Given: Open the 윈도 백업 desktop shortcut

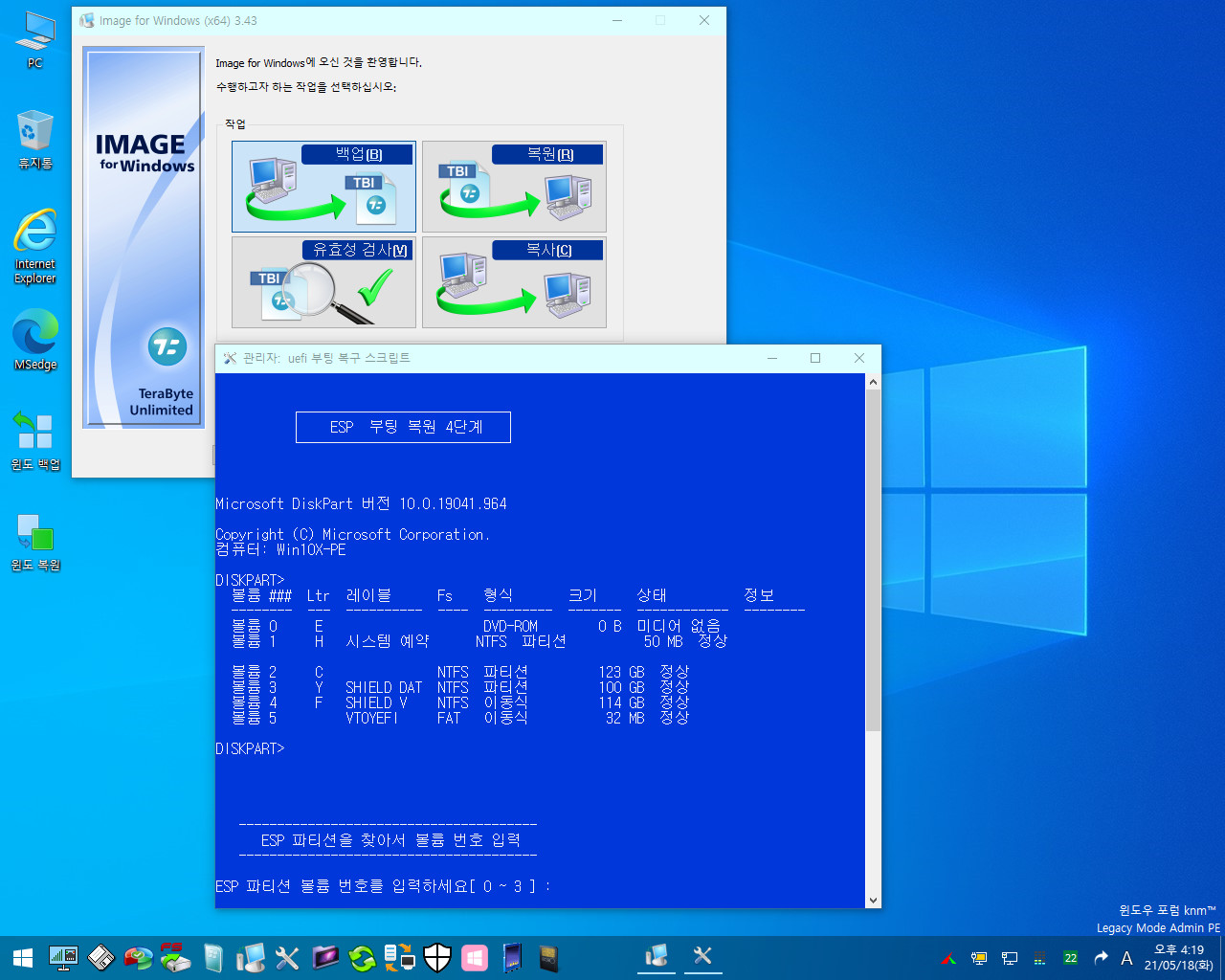Looking at the screenshot, I should click(x=34, y=440).
